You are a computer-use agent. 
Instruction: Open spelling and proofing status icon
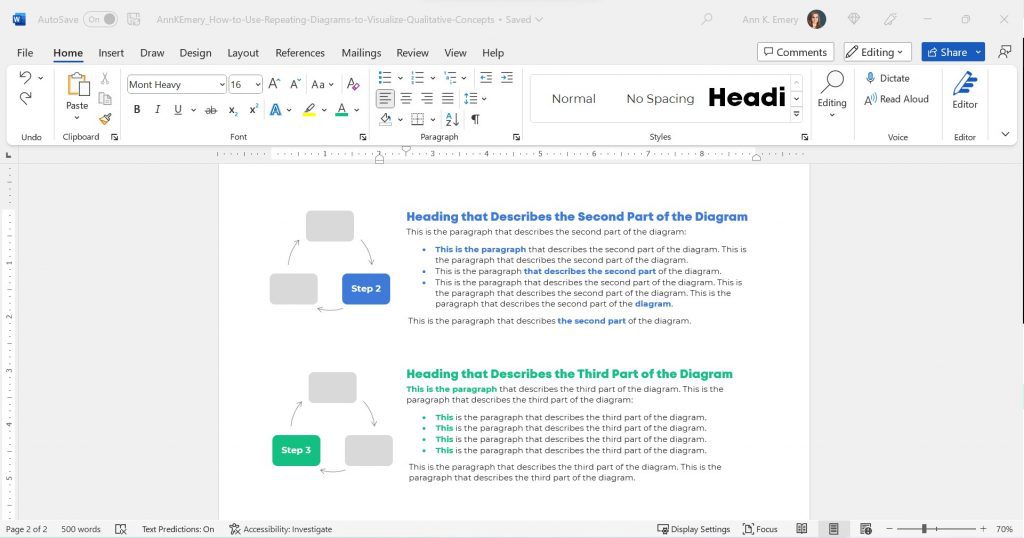coord(121,529)
